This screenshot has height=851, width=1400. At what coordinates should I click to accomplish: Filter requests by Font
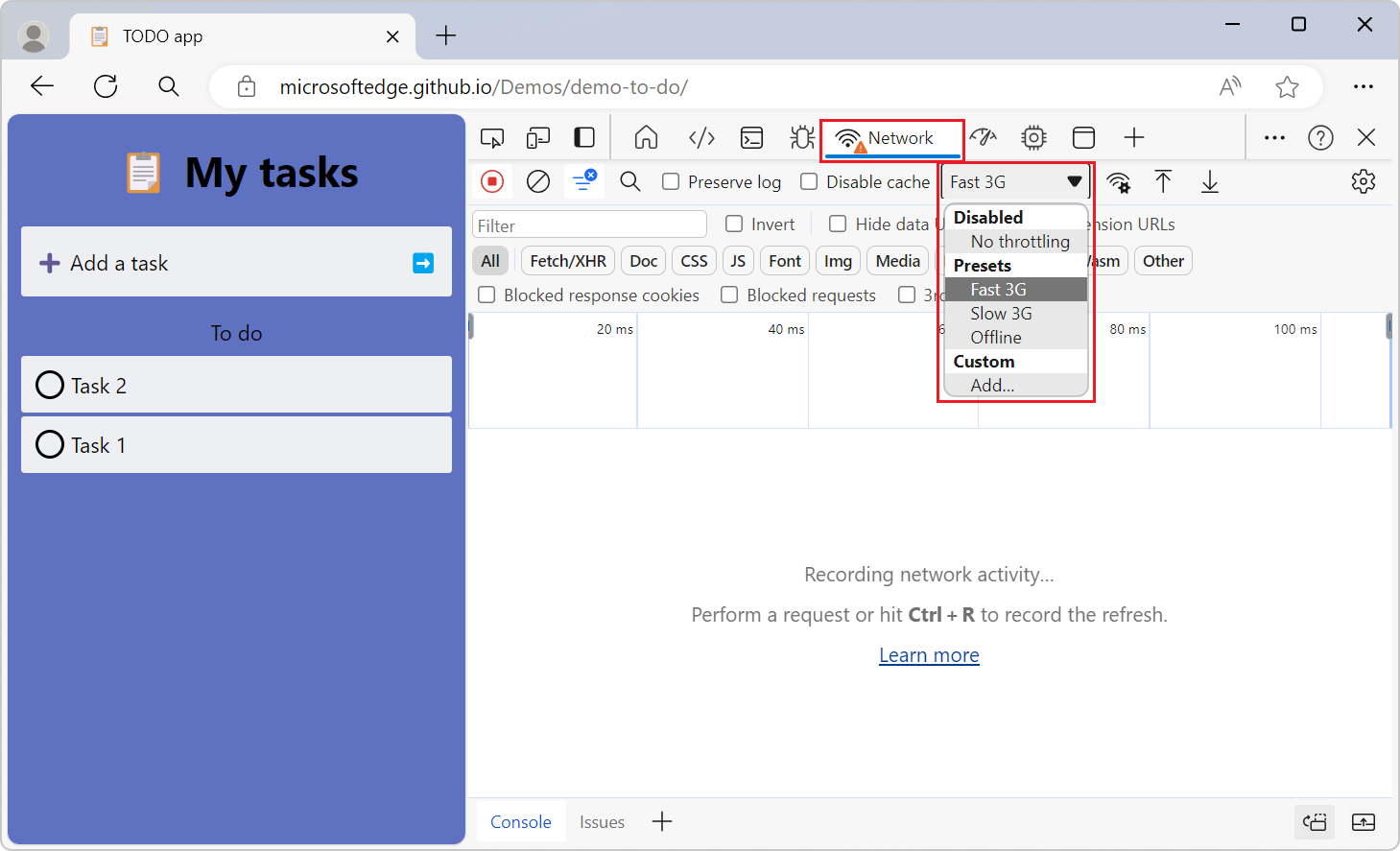click(x=785, y=261)
